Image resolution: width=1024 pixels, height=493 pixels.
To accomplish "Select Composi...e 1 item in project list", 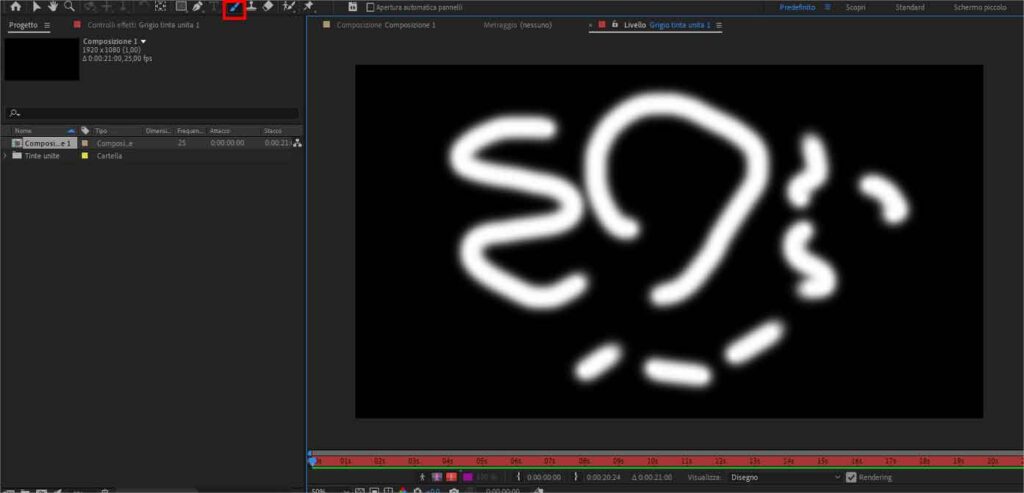I will point(49,143).
